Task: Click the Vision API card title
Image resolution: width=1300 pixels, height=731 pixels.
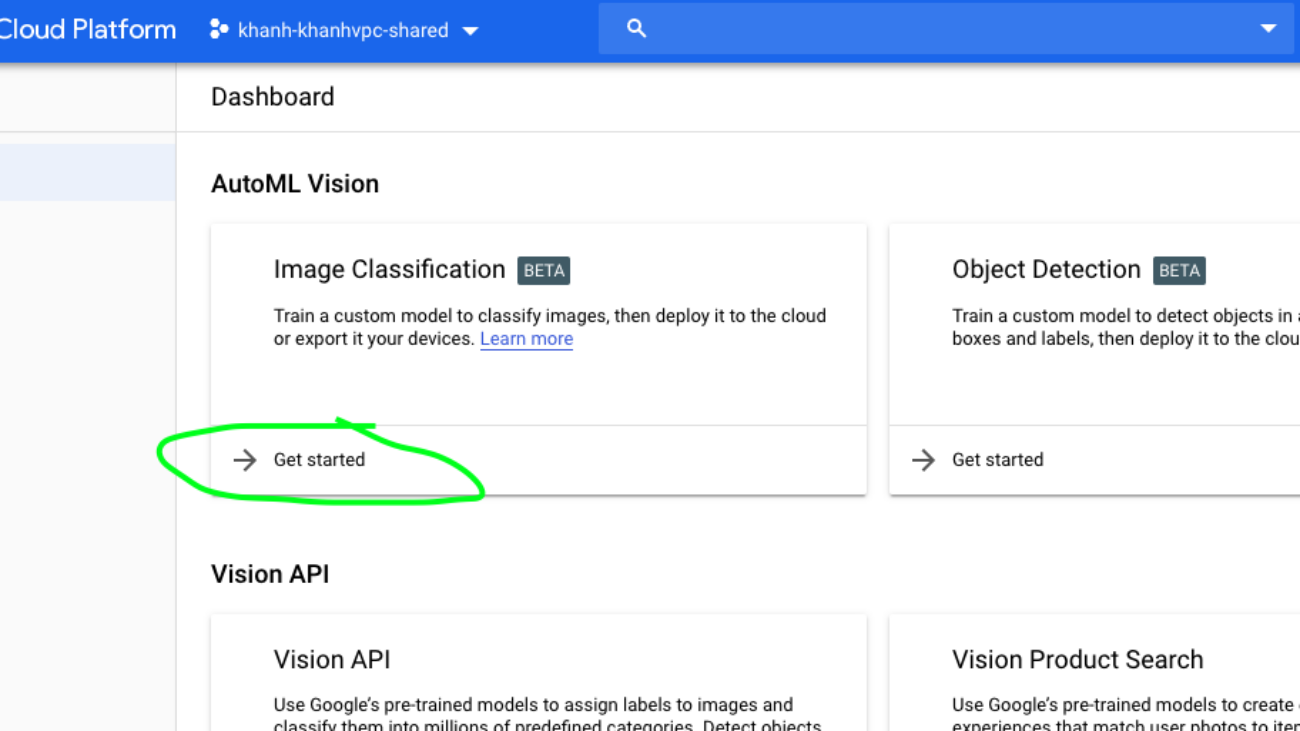Action: 332,660
